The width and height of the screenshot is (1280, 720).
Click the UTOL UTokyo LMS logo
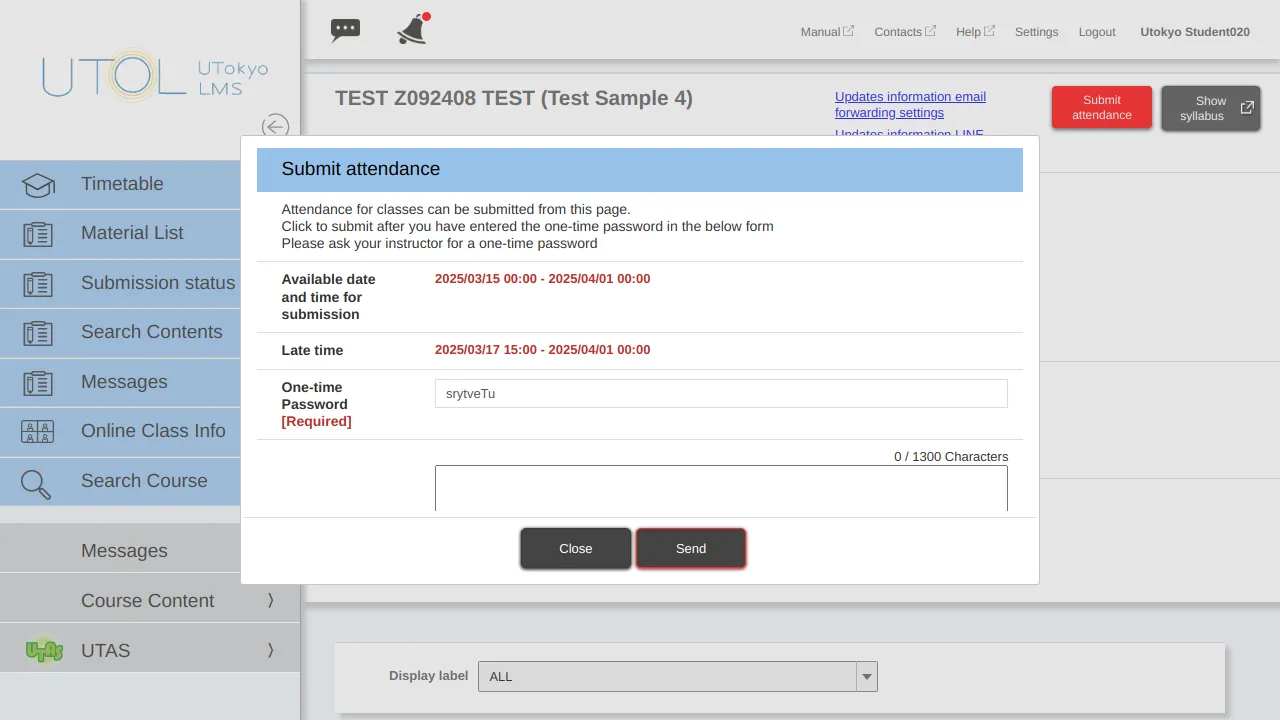[155, 76]
